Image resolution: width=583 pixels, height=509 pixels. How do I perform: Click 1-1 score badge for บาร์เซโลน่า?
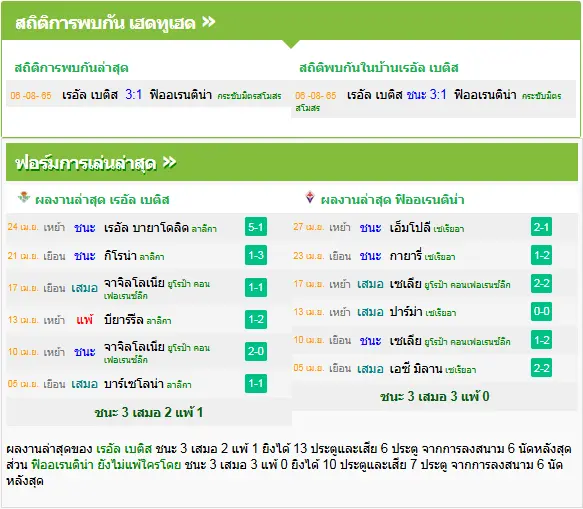click(256, 383)
